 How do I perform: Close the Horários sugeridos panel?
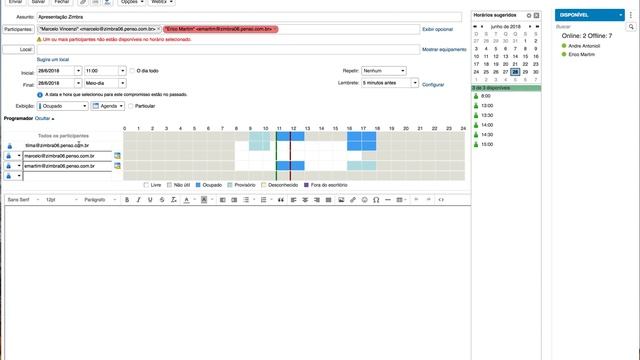(537, 15)
